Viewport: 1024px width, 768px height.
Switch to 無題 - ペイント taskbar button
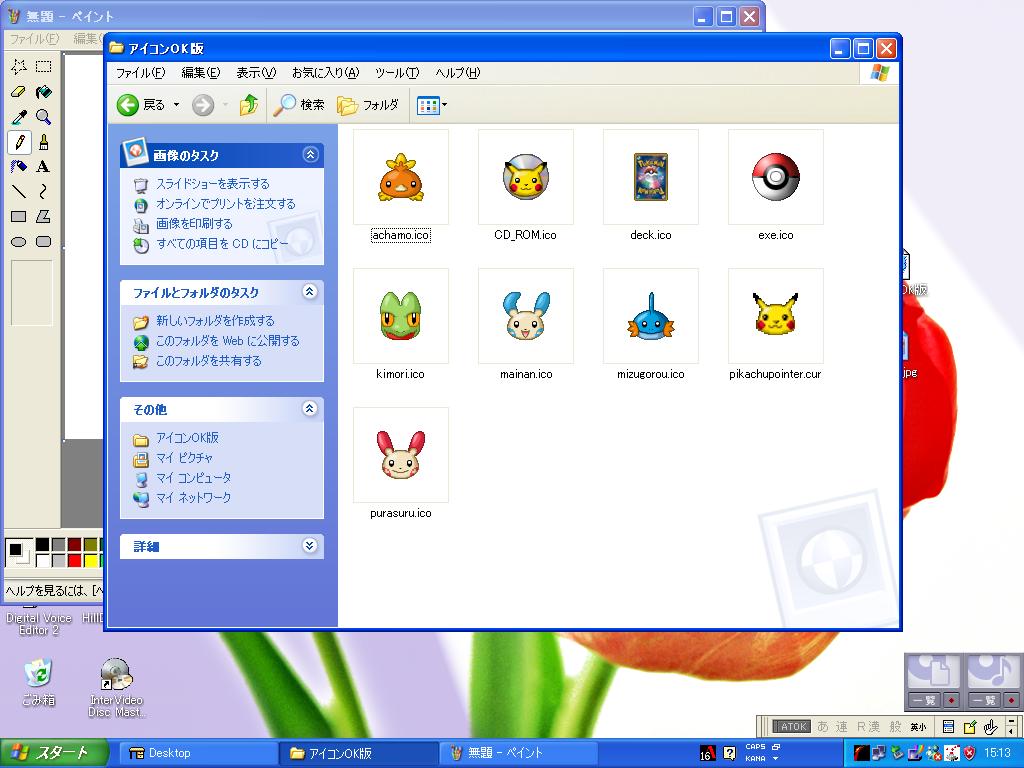click(x=518, y=753)
